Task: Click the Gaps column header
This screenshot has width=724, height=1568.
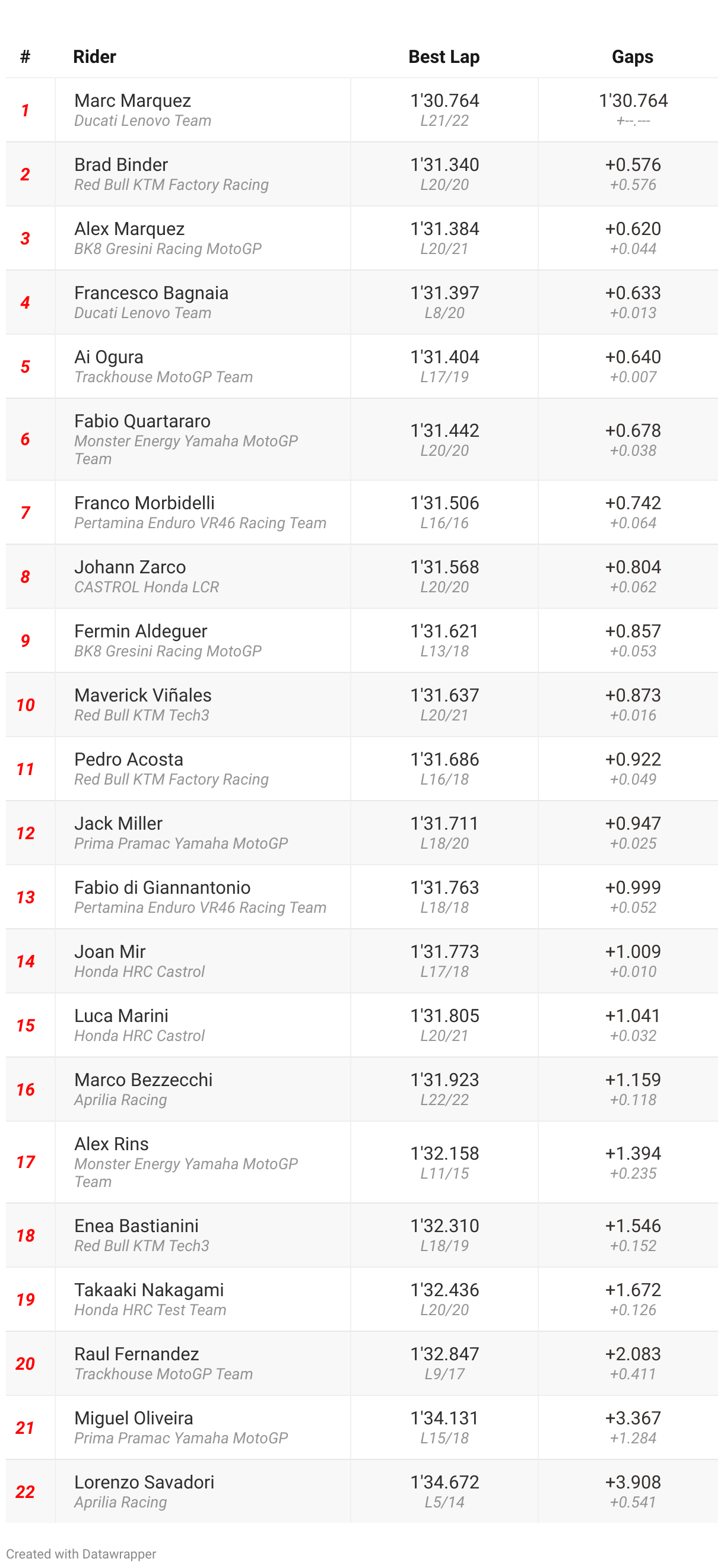Action: point(633,56)
